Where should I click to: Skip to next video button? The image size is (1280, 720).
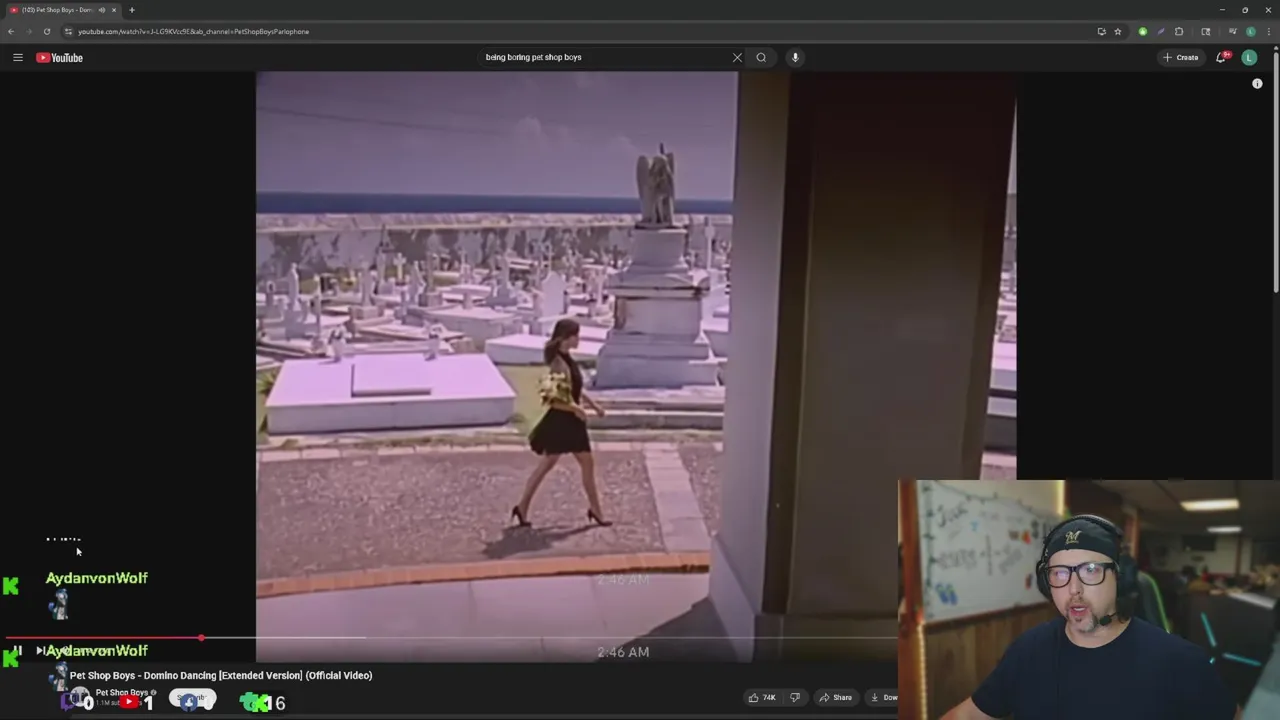[40, 650]
